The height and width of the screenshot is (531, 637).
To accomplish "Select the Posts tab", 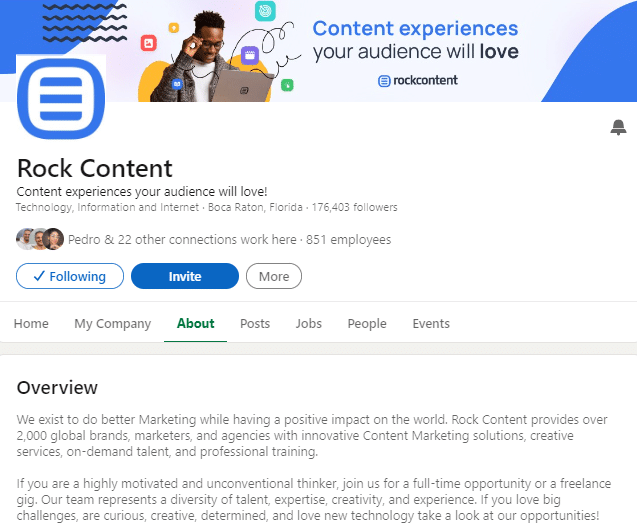I will [x=255, y=323].
